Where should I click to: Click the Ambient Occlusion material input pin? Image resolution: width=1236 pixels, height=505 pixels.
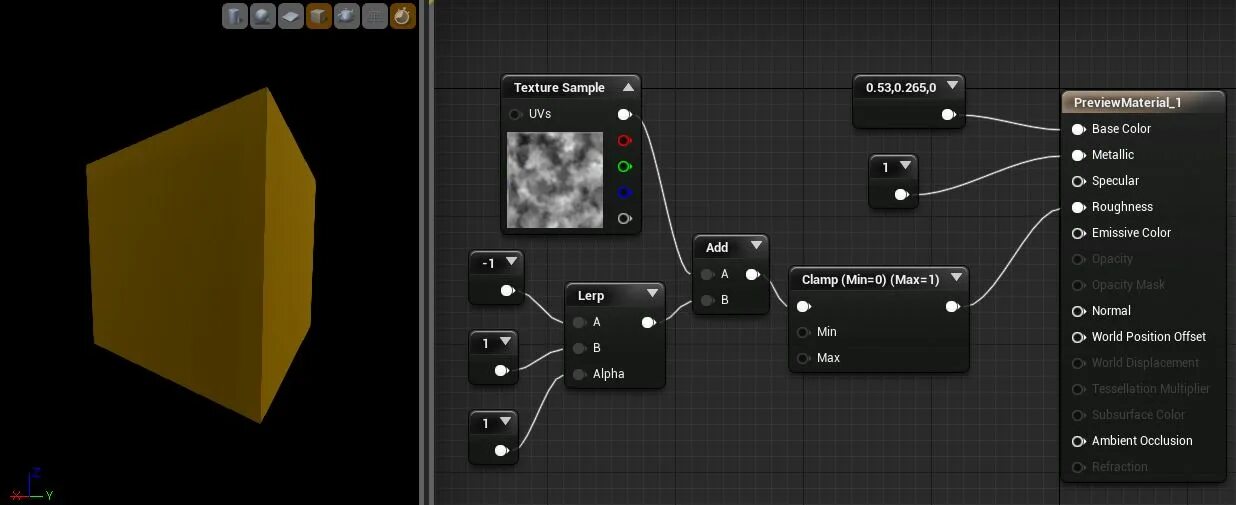(x=1079, y=441)
